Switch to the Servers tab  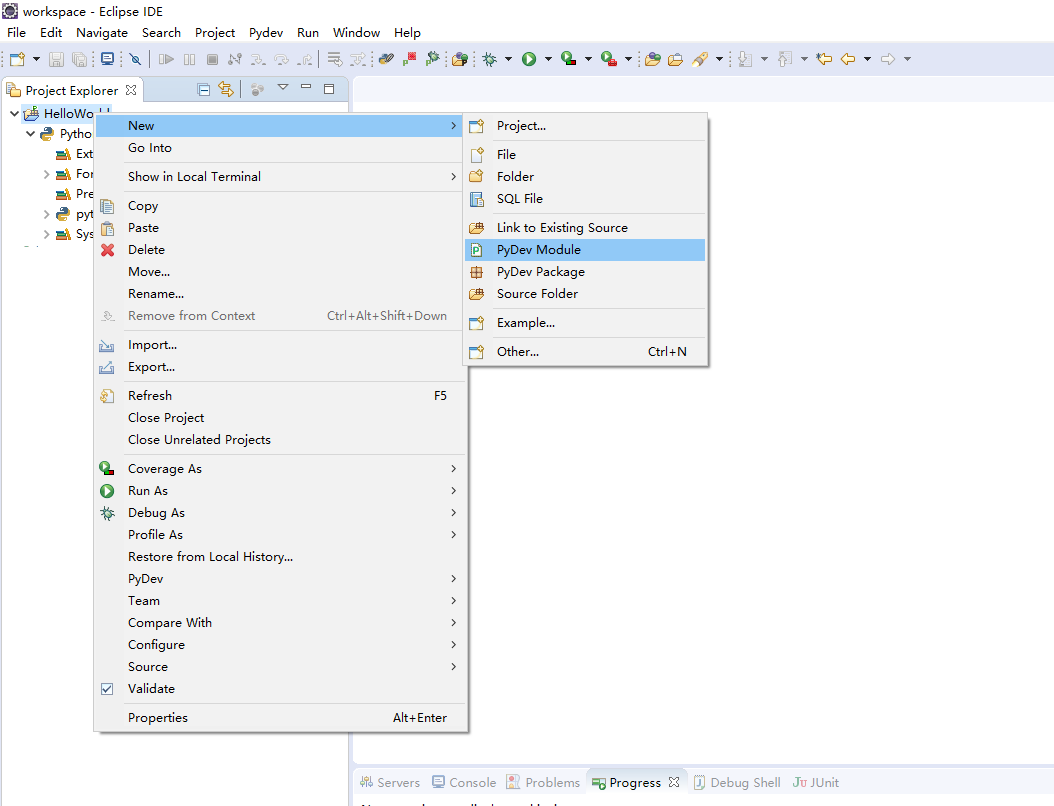tap(390, 782)
